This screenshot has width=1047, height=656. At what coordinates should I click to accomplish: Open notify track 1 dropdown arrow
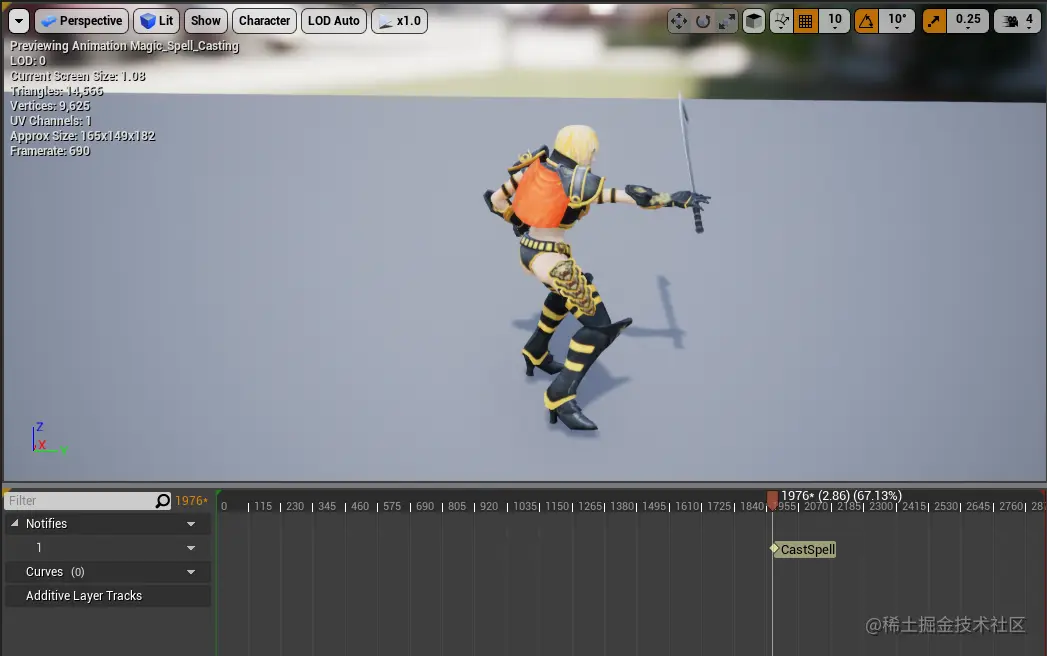pyautogui.click(x=191, y=548)
